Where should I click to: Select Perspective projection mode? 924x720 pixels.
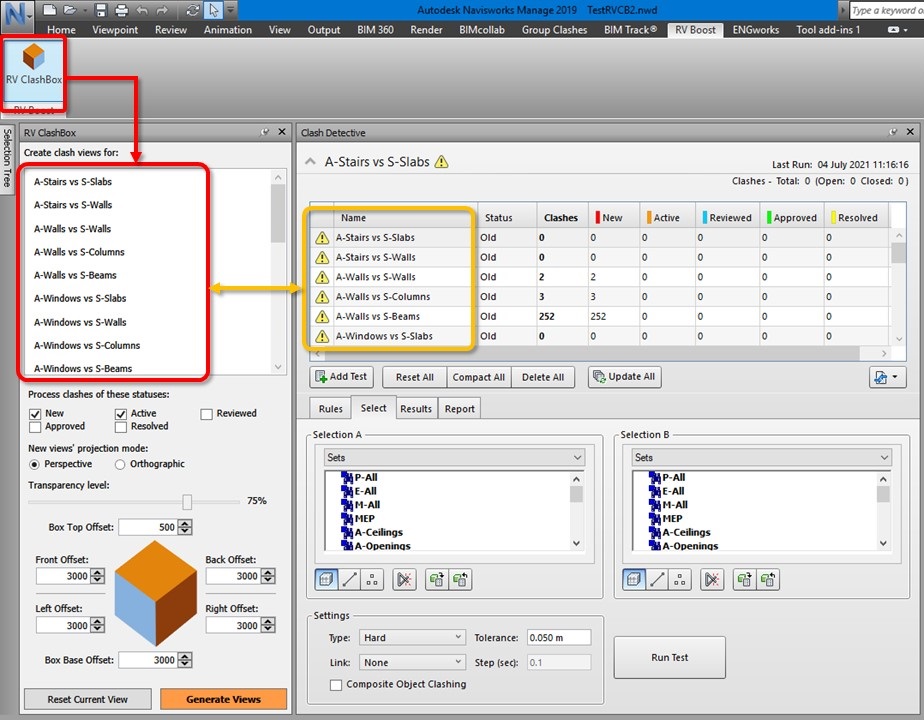(34, 464)
